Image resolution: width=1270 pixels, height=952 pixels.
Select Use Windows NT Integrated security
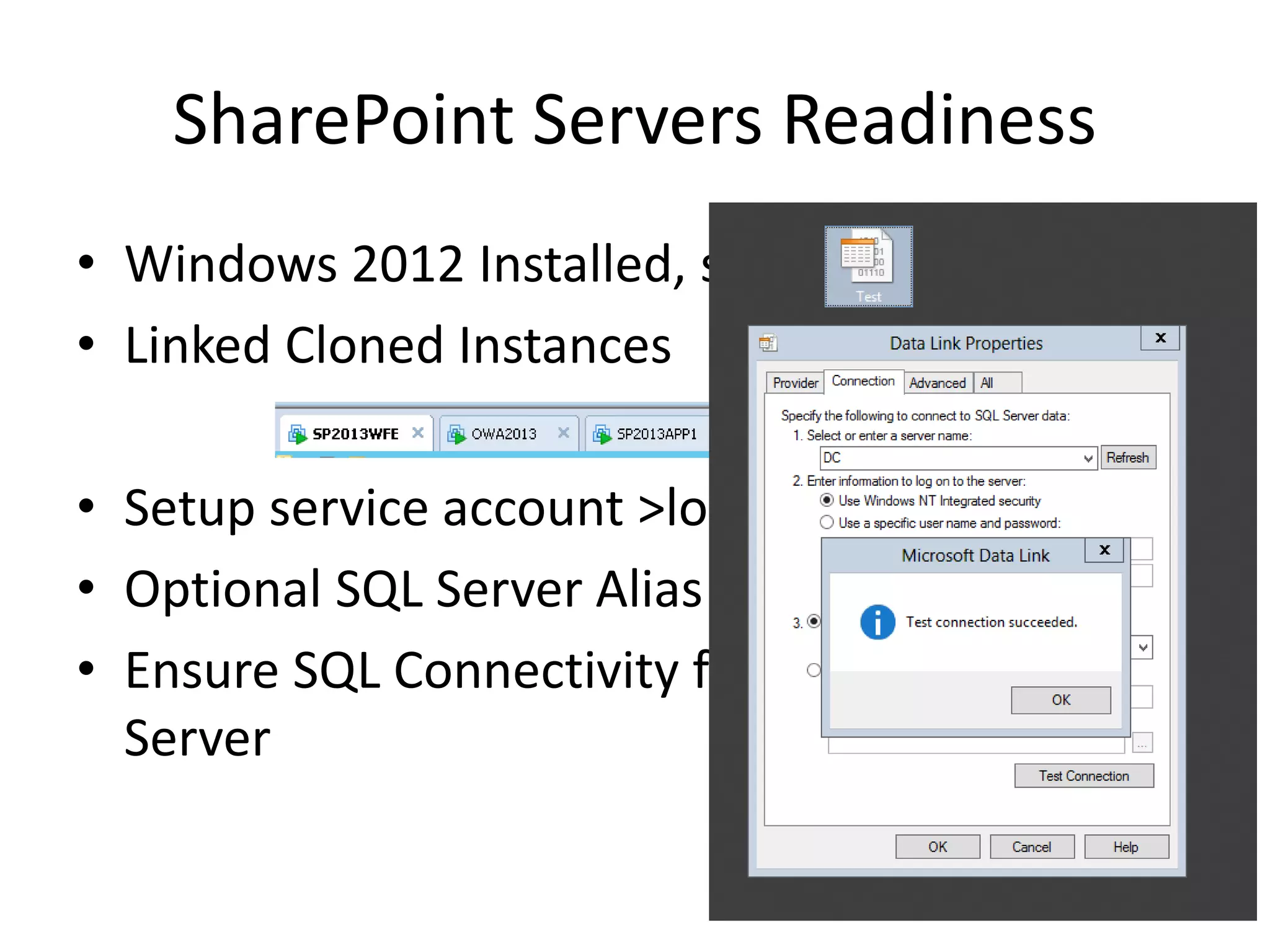[x=827, y=500]
